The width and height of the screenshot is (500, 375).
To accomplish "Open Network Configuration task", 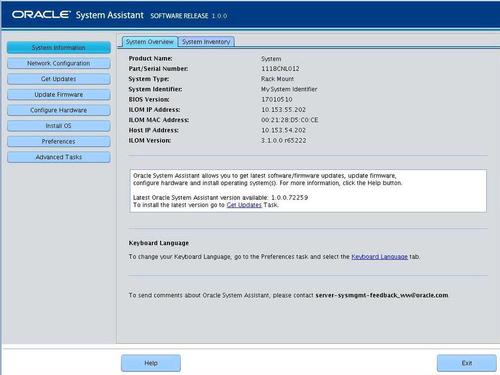I will coord(59,63).
